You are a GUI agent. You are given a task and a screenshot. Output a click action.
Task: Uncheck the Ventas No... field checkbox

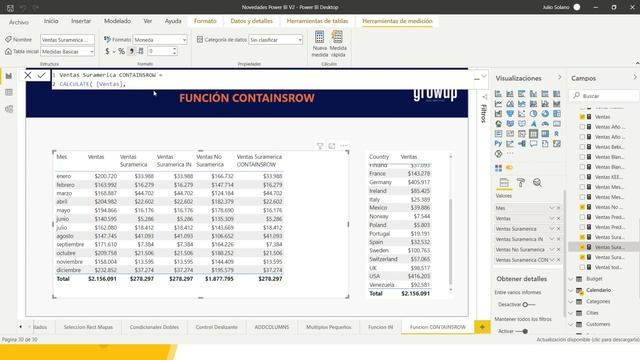tap(582, 207)
